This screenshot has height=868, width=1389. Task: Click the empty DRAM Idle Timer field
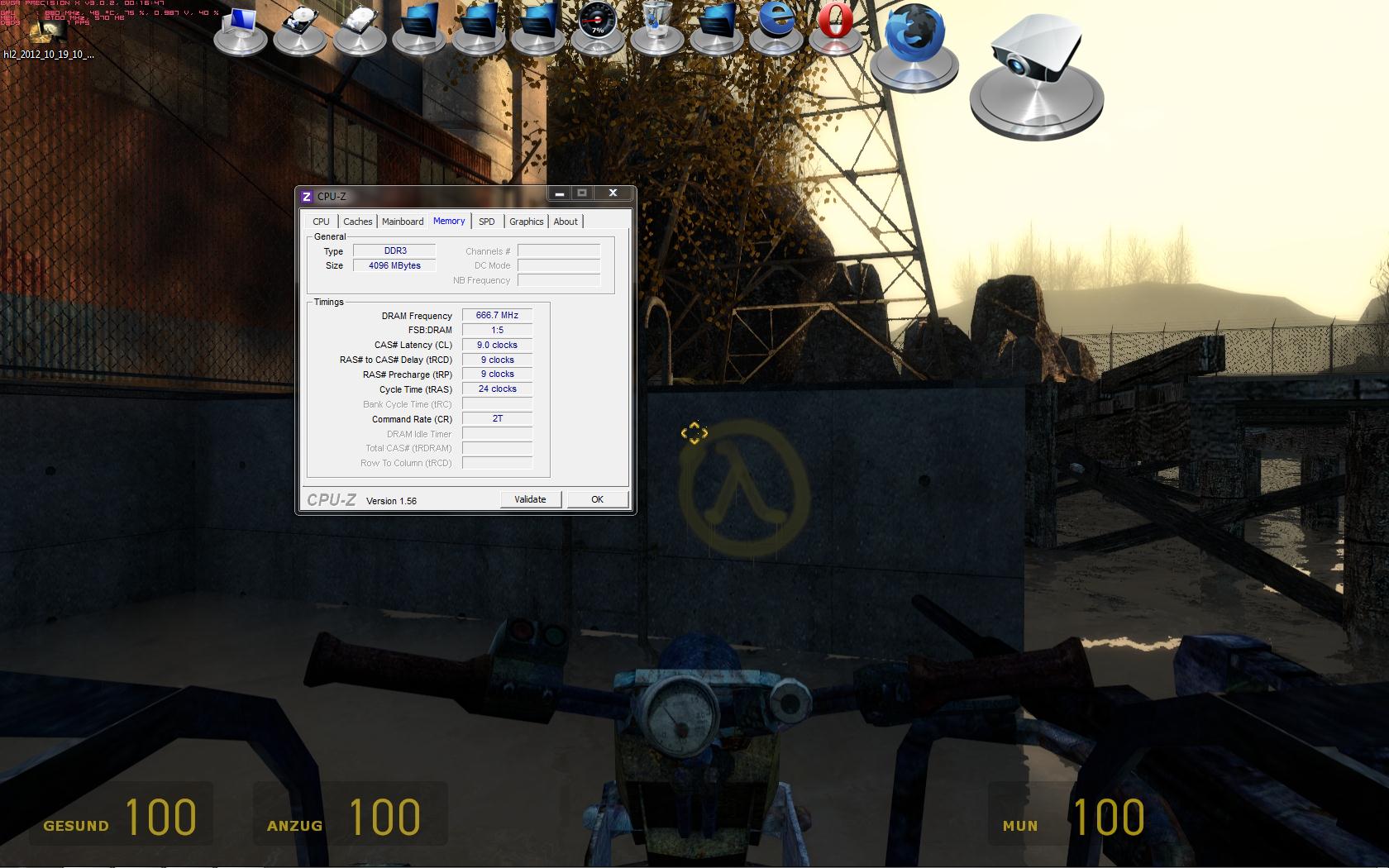pyautogui.click(x=497, y=433)
